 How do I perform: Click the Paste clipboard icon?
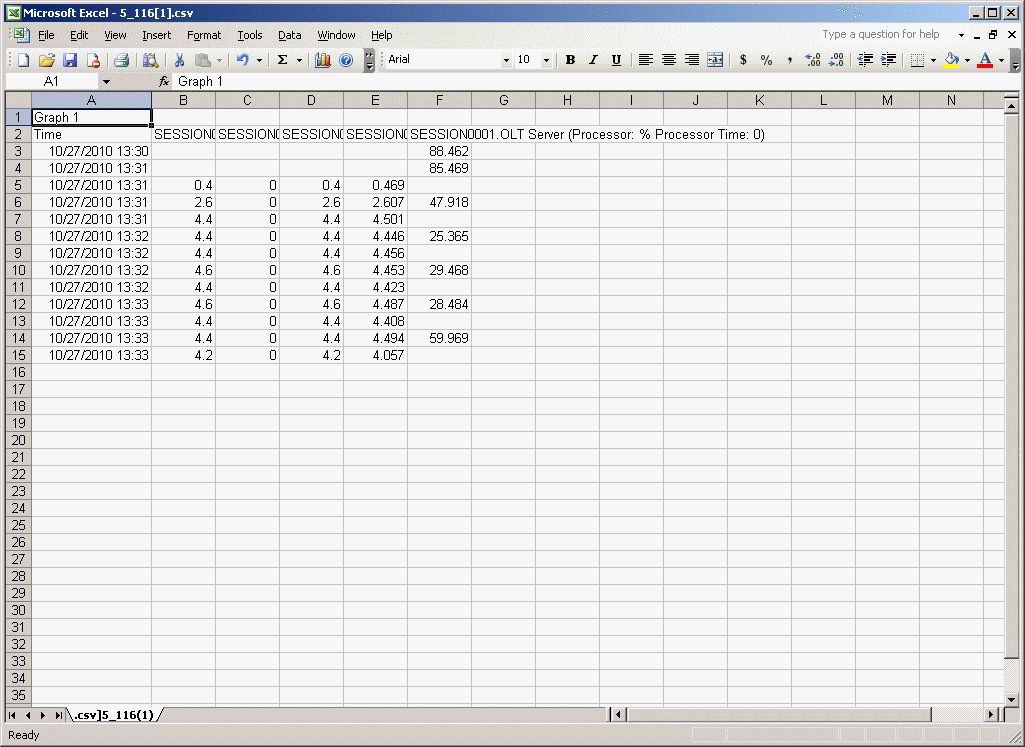(x=203, y=60)
